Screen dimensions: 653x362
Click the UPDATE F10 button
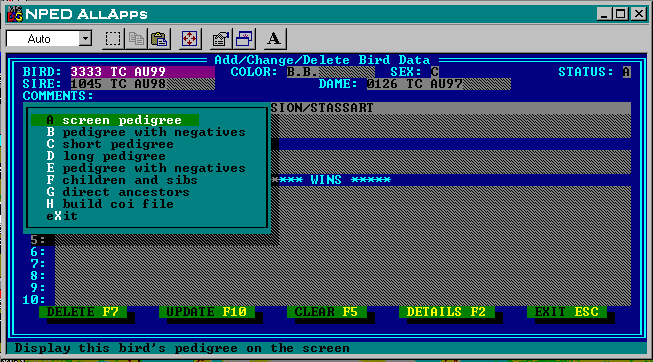207,312
